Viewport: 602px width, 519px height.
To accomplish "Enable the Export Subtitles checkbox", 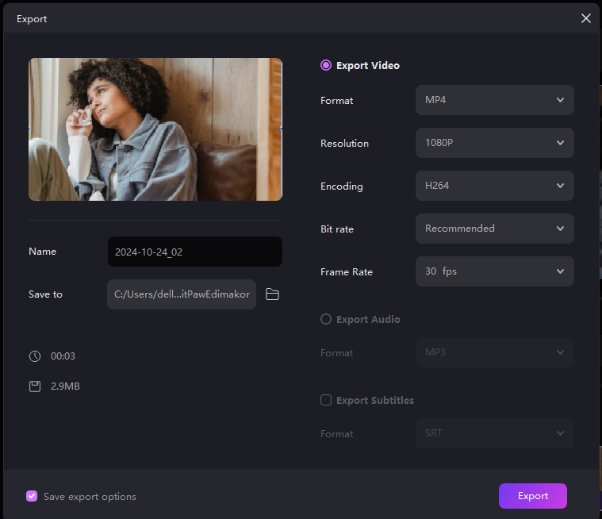I will 326,400.
